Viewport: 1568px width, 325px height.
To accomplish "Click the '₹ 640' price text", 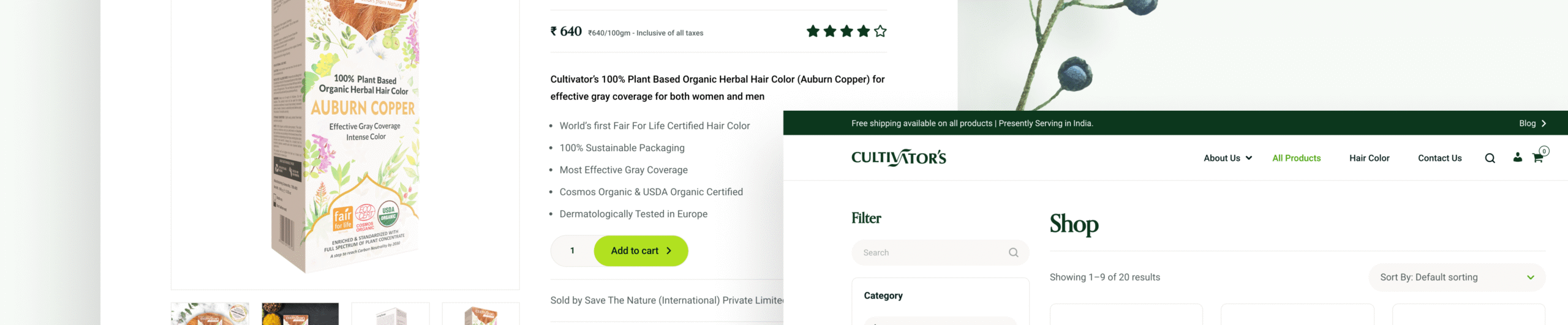I will [x=566, y=31].
